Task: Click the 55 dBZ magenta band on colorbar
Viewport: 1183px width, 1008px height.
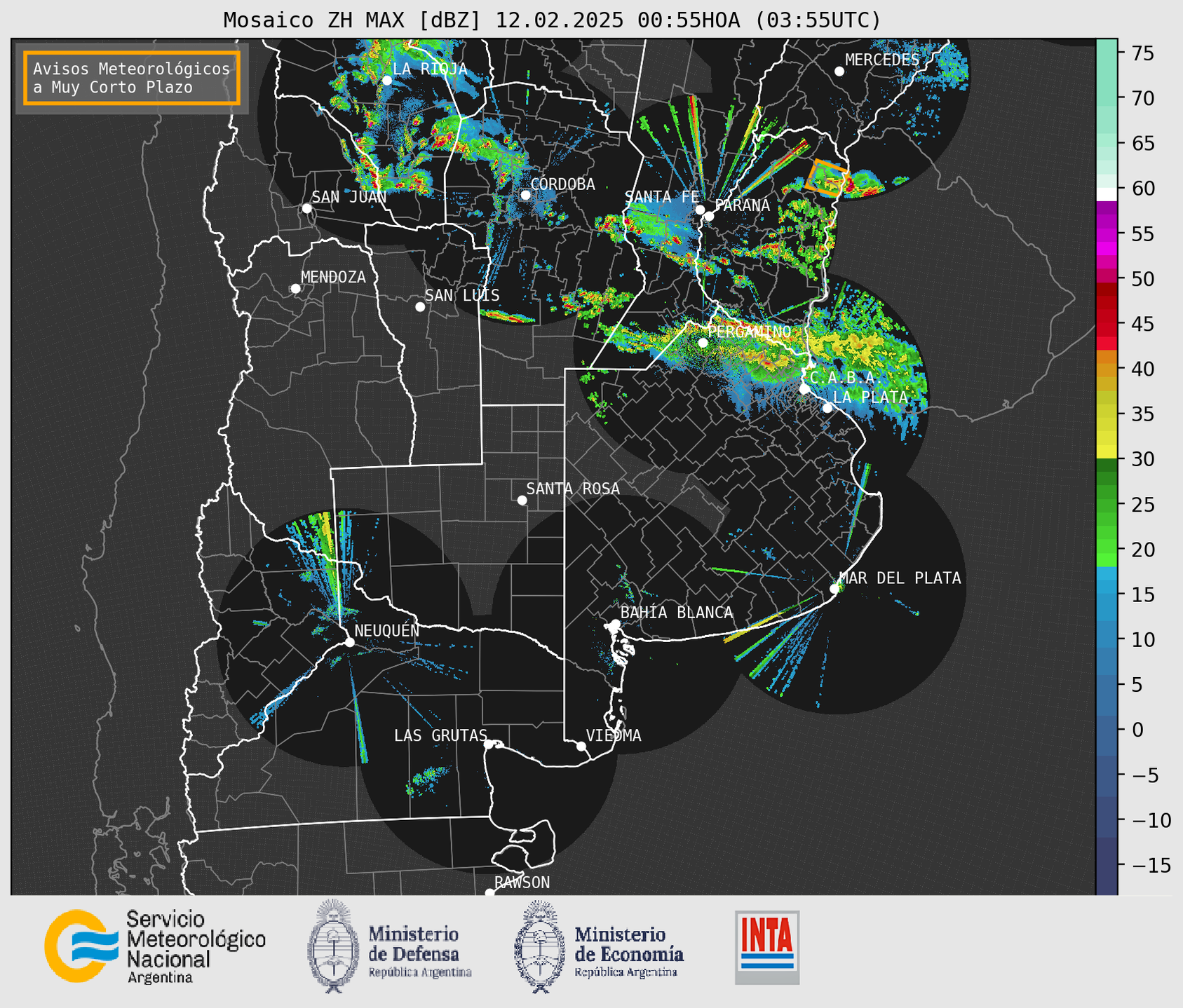Action: pyautogui.click(x=1107, y=233)
